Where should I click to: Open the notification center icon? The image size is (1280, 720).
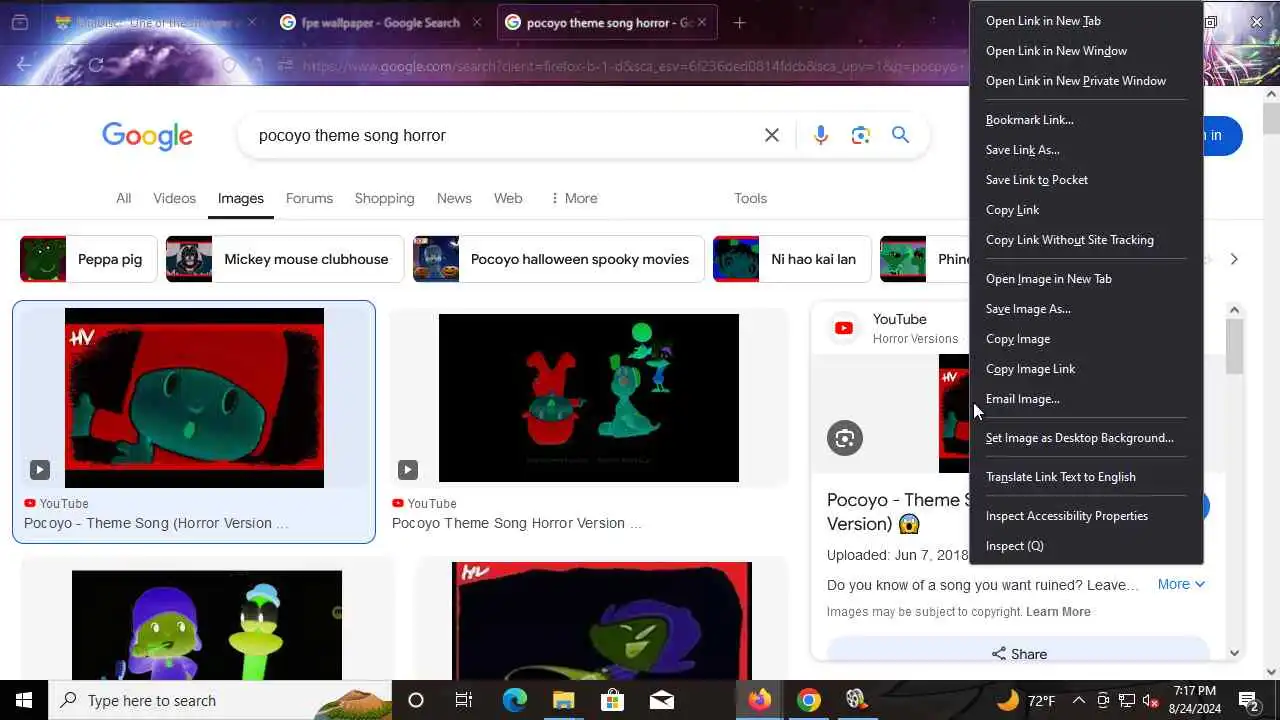click(x=1248, y=700)
